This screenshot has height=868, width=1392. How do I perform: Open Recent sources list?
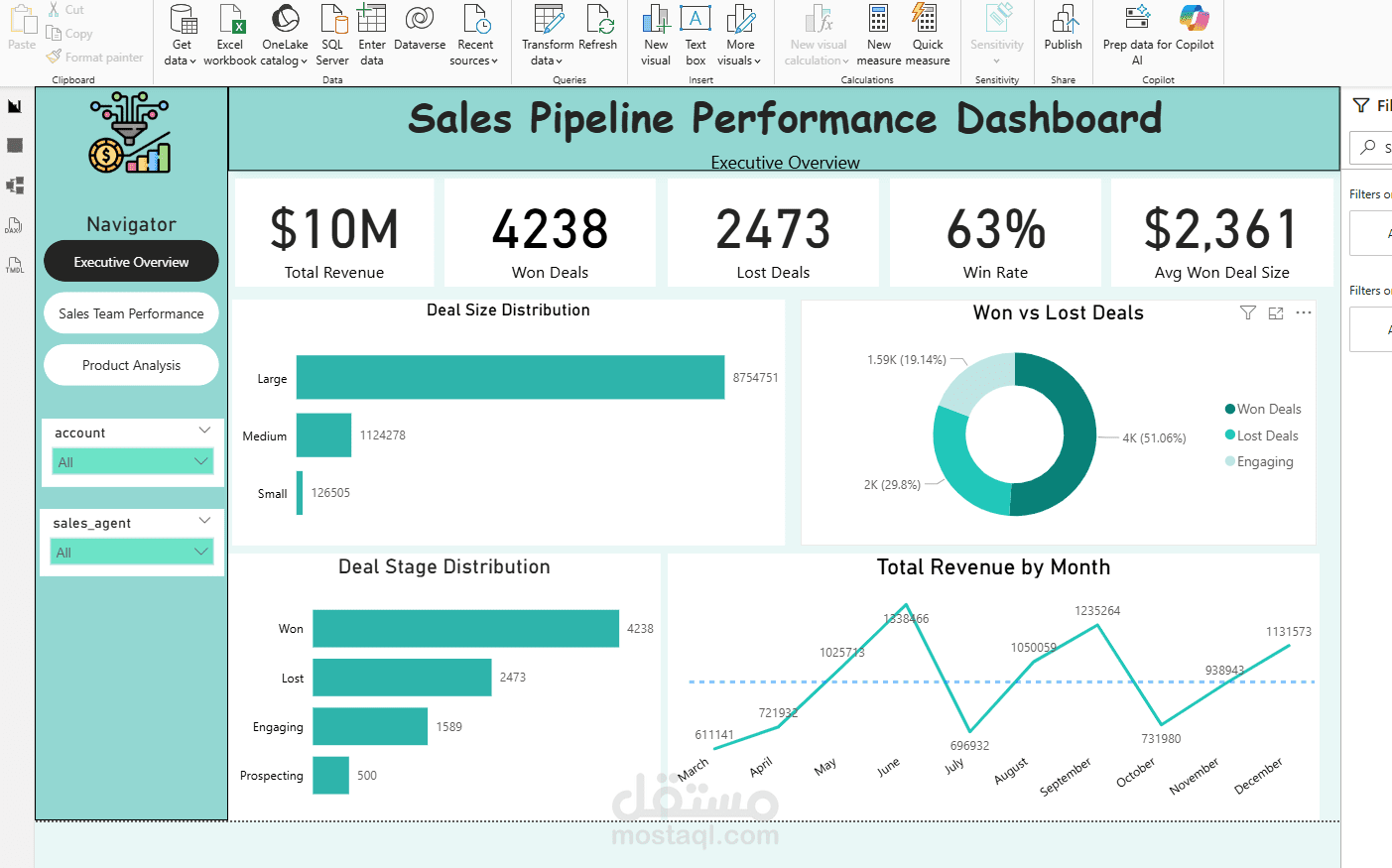(x=475, y=36)
